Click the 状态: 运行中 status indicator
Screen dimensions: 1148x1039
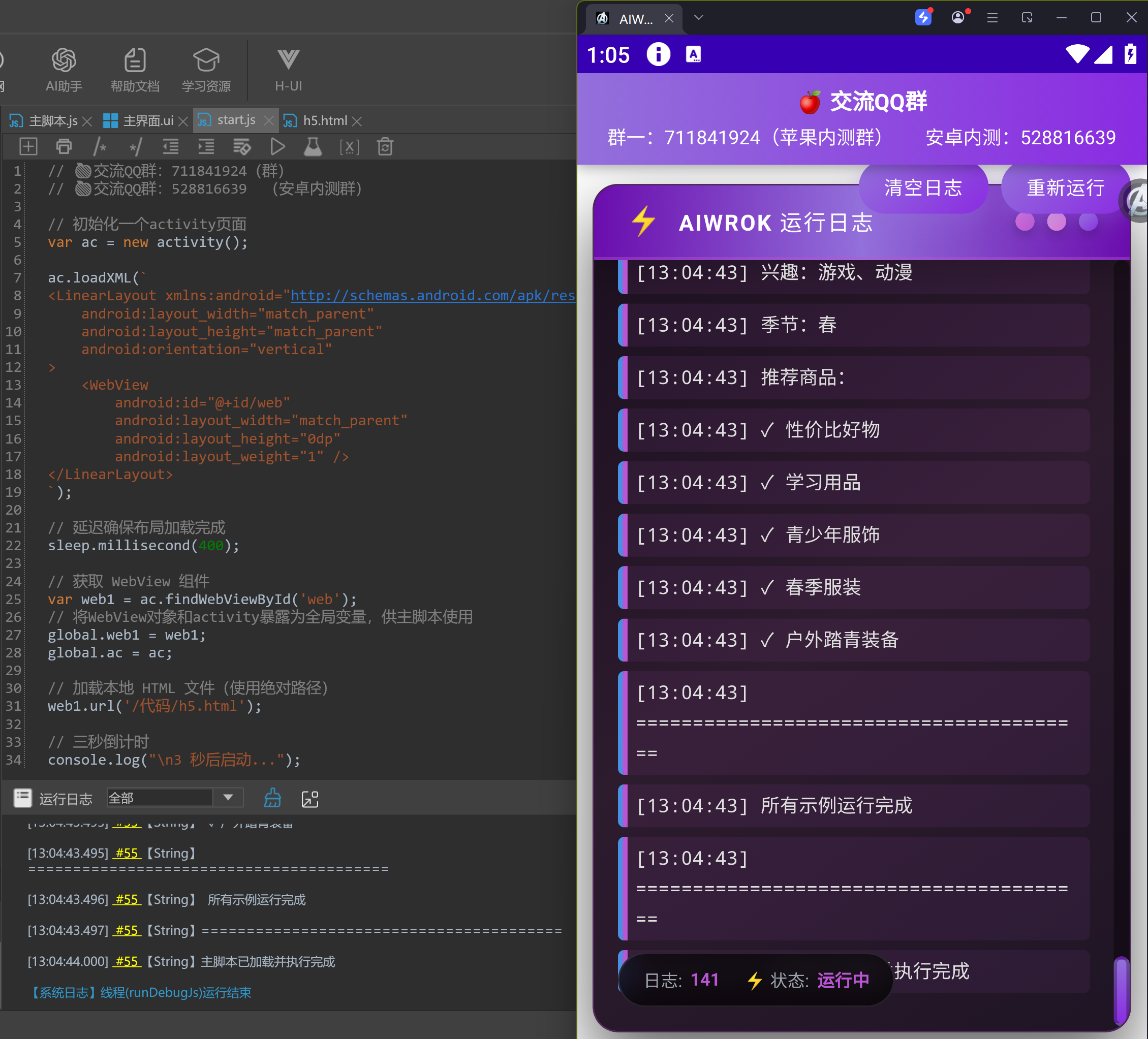tap(809, 980)
